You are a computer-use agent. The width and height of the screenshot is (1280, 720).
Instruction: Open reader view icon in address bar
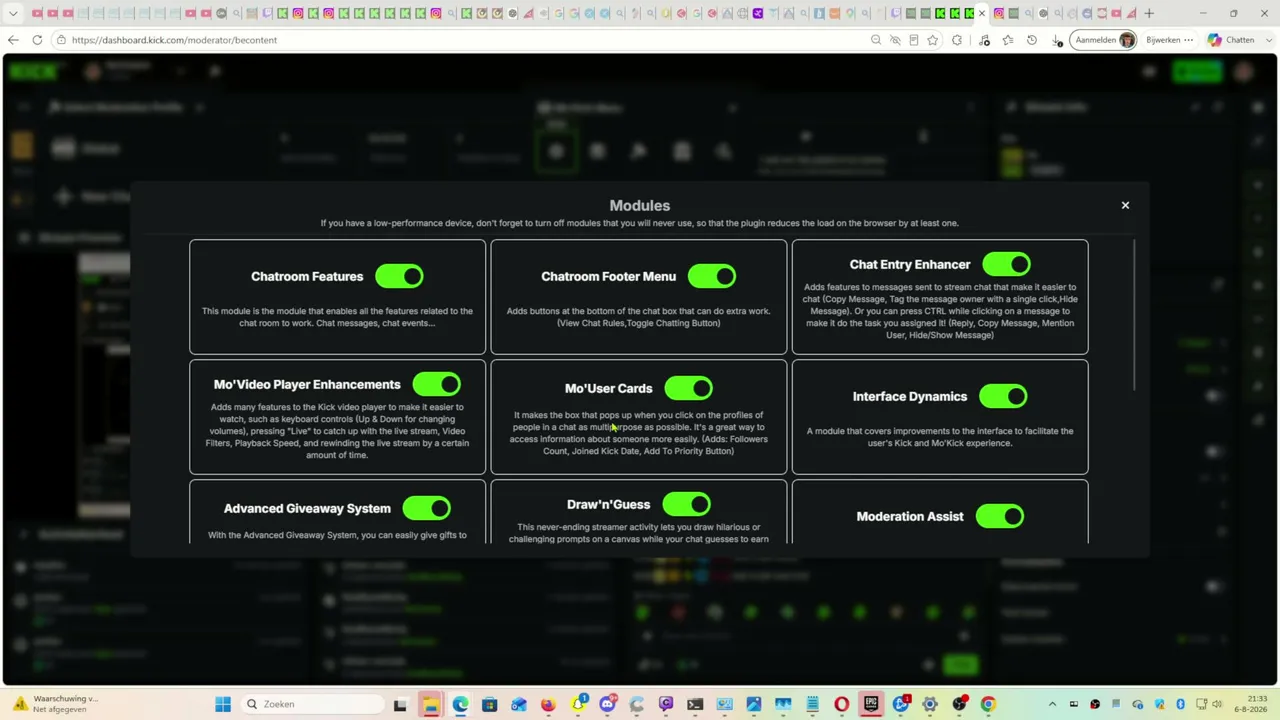(x=914, y=40)
